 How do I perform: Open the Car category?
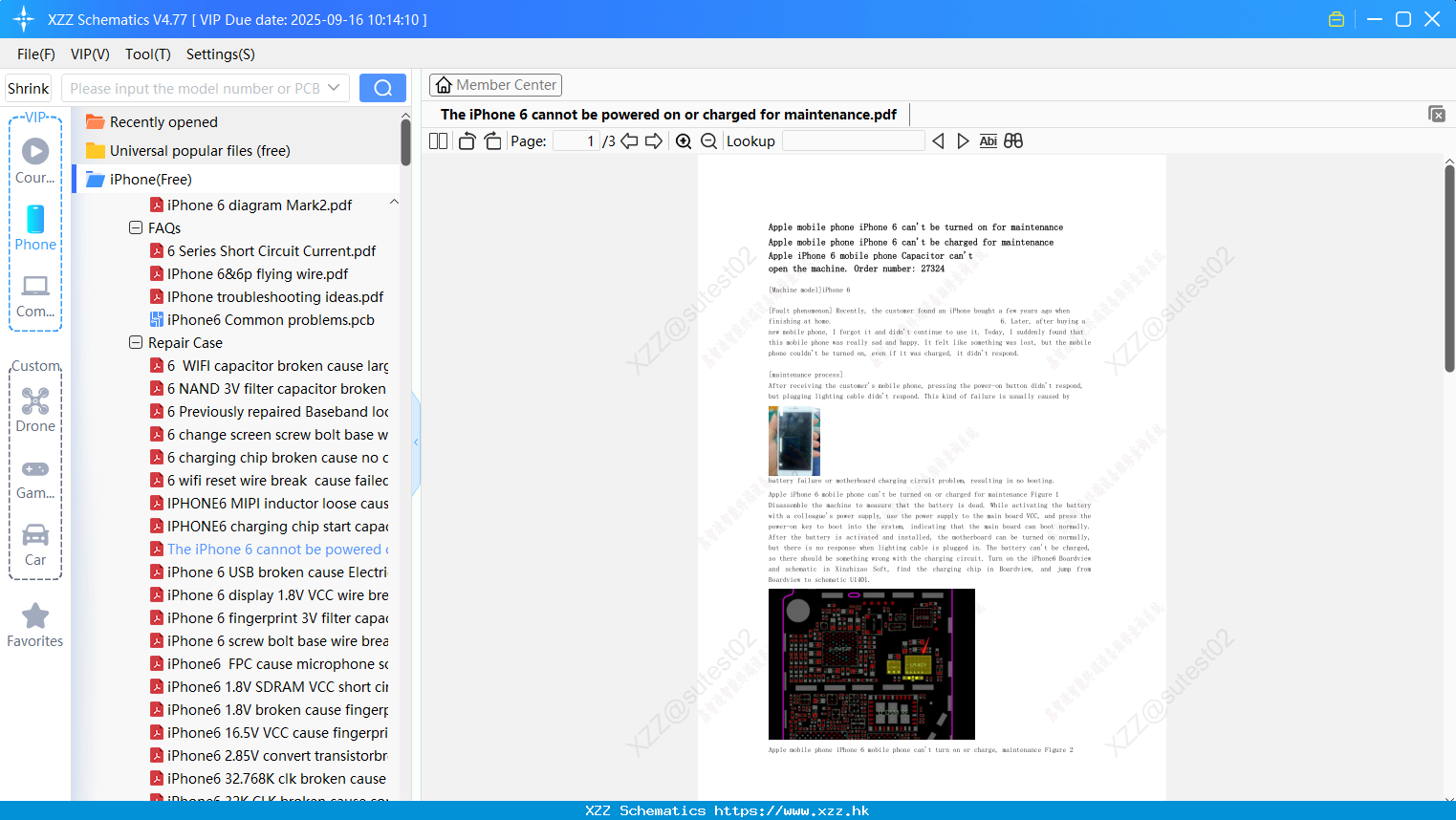tap(35, 534)
